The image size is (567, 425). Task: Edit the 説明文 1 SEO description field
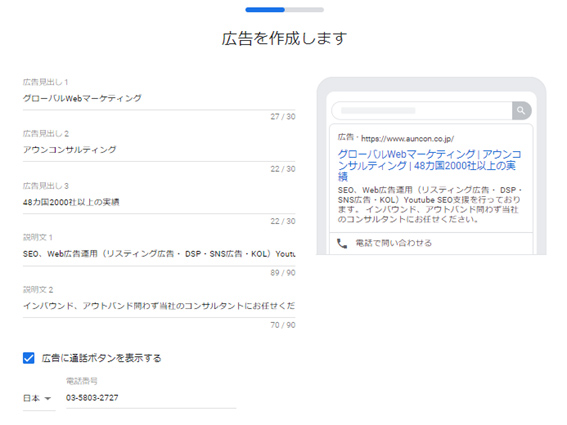(159, 254)
